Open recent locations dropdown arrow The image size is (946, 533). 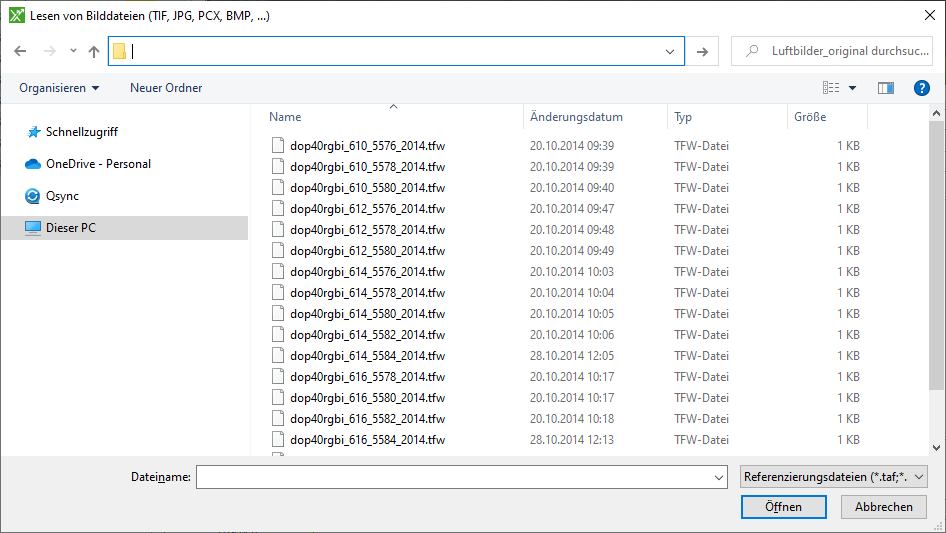pyautogui.click(x=73, y=51)
